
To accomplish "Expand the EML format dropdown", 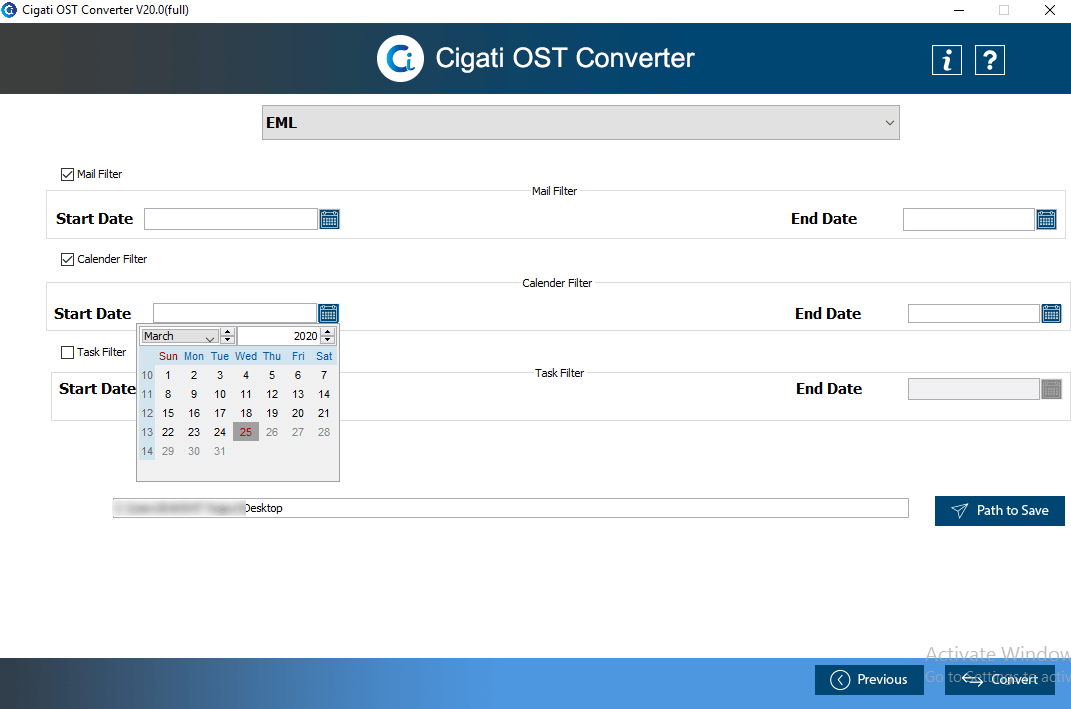I will [581, 123].
